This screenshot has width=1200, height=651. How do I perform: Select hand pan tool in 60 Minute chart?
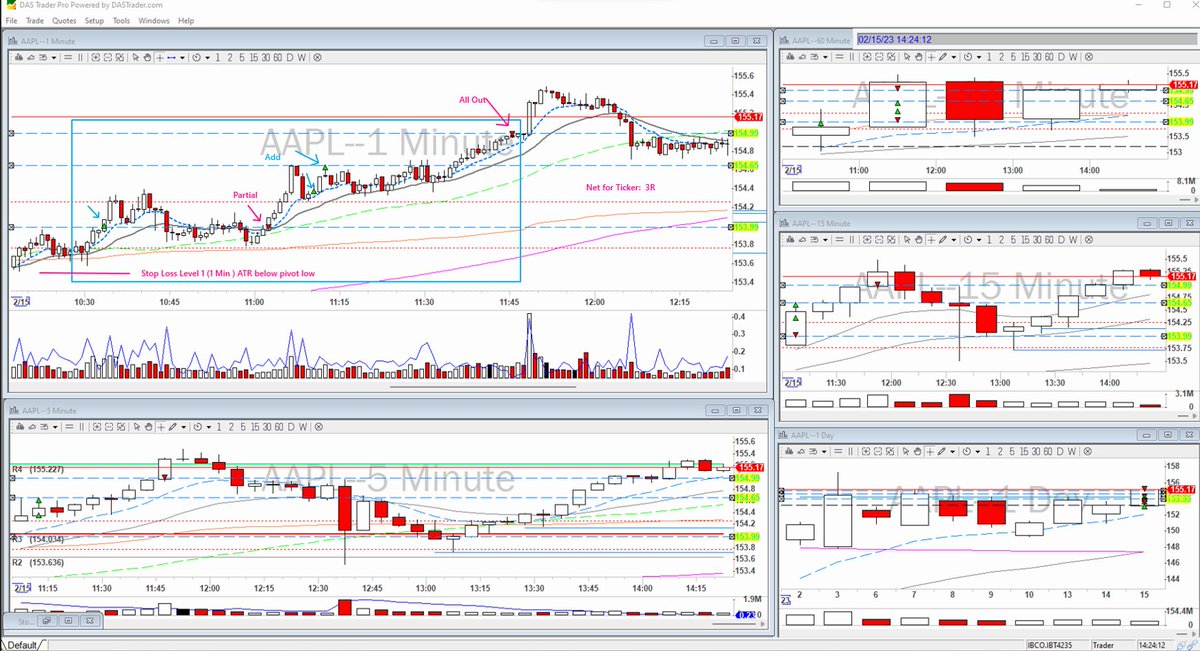tap(918, 58)
